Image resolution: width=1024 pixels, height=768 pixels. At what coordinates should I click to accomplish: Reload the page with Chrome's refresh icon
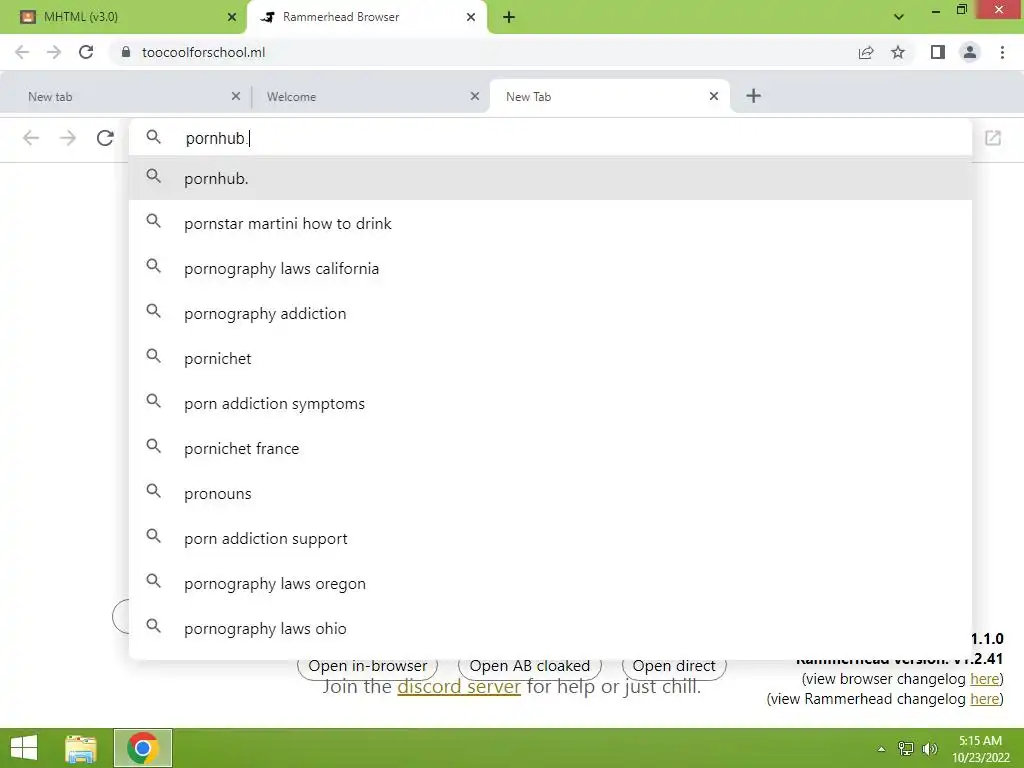click(86, 52)
